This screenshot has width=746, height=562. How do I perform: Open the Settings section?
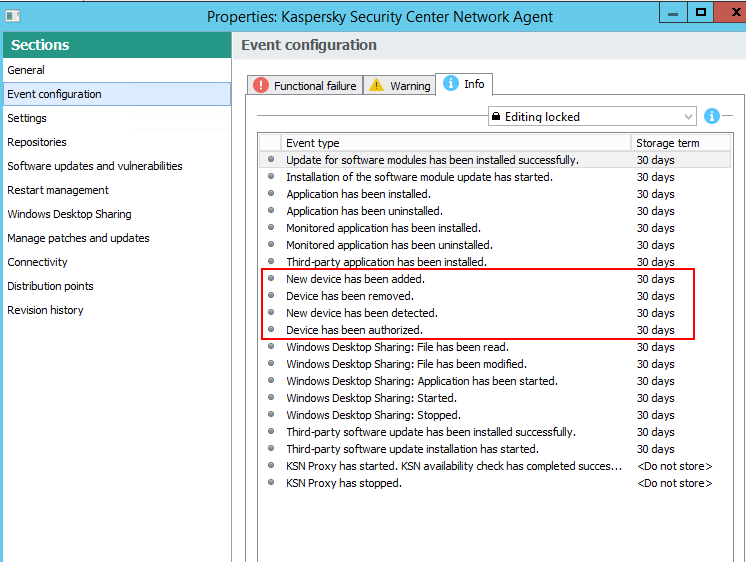(x=117, y=118)
